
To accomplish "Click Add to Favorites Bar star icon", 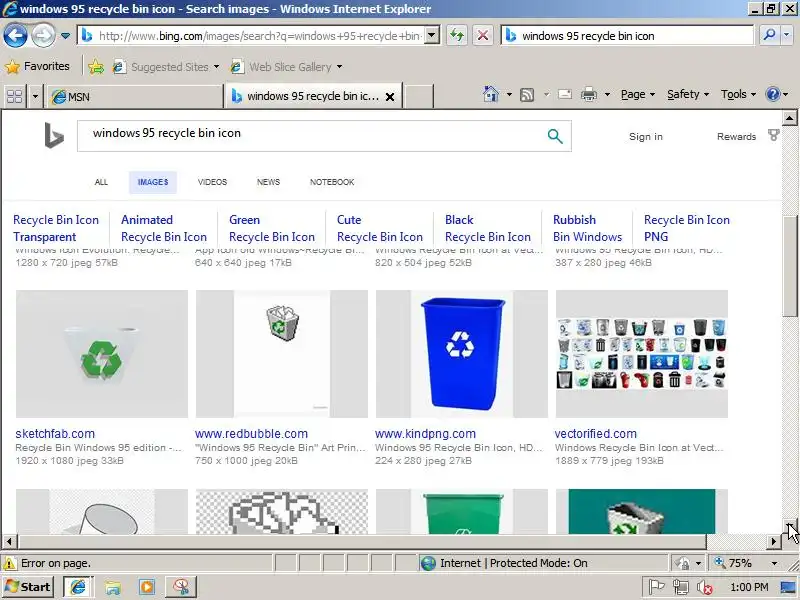I will [x=96, y=66].
